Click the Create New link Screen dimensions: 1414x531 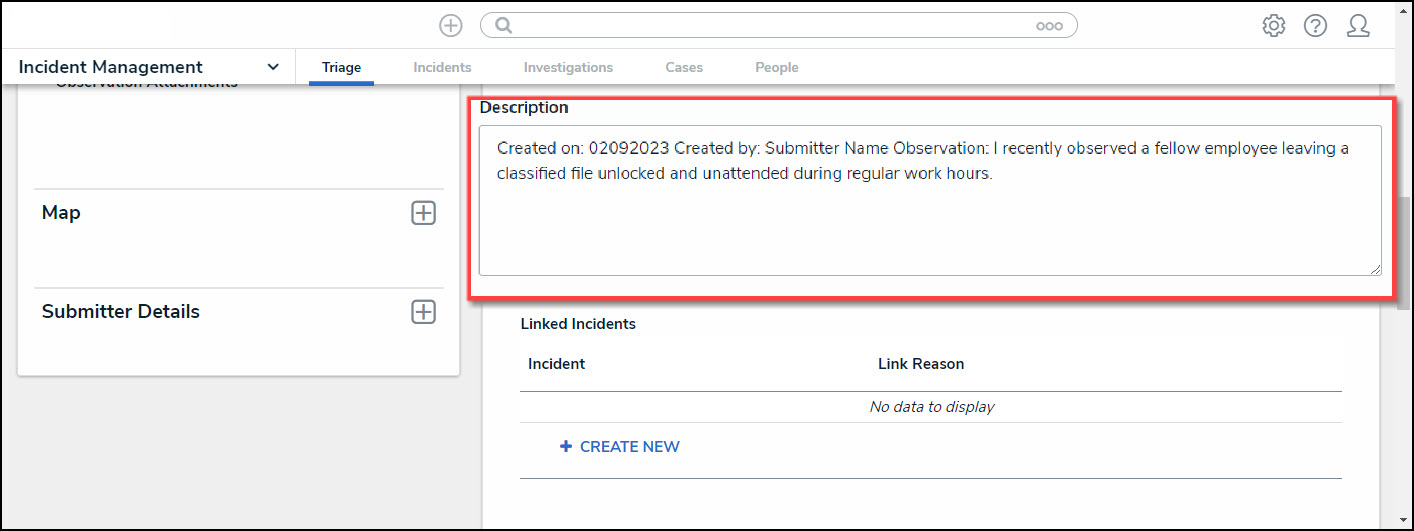point(620,447)
